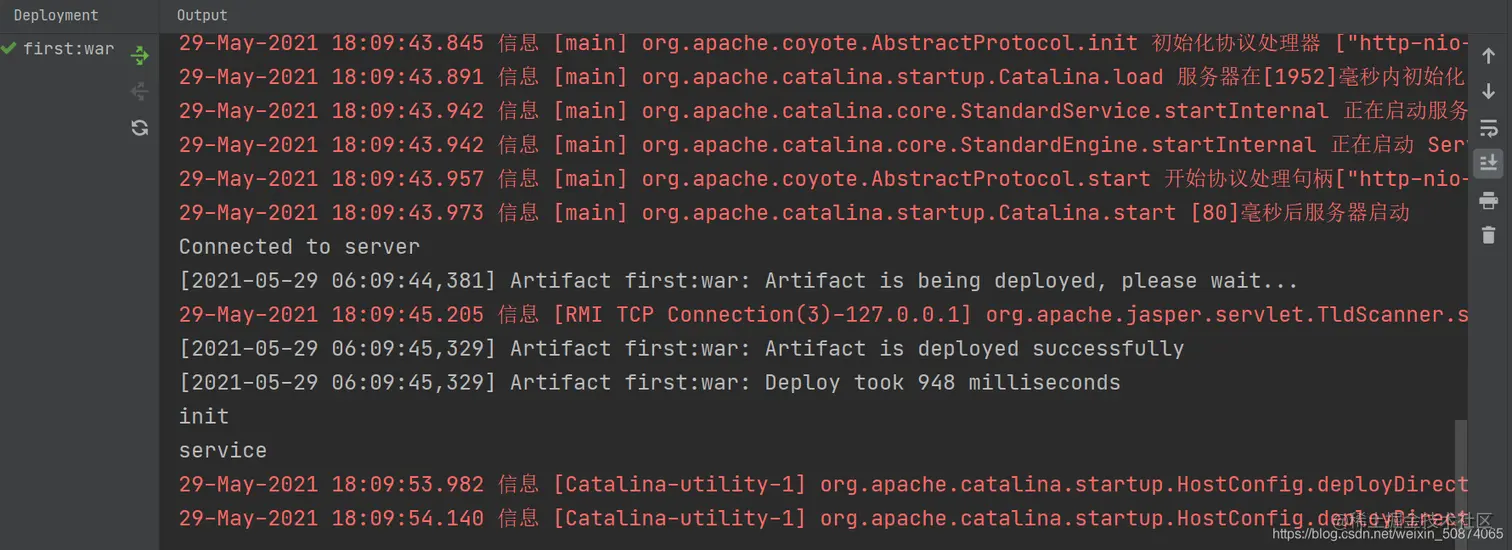Click the Up arrow icon beside the output
Viewport: 1512px width, 550px height.
1488,56
